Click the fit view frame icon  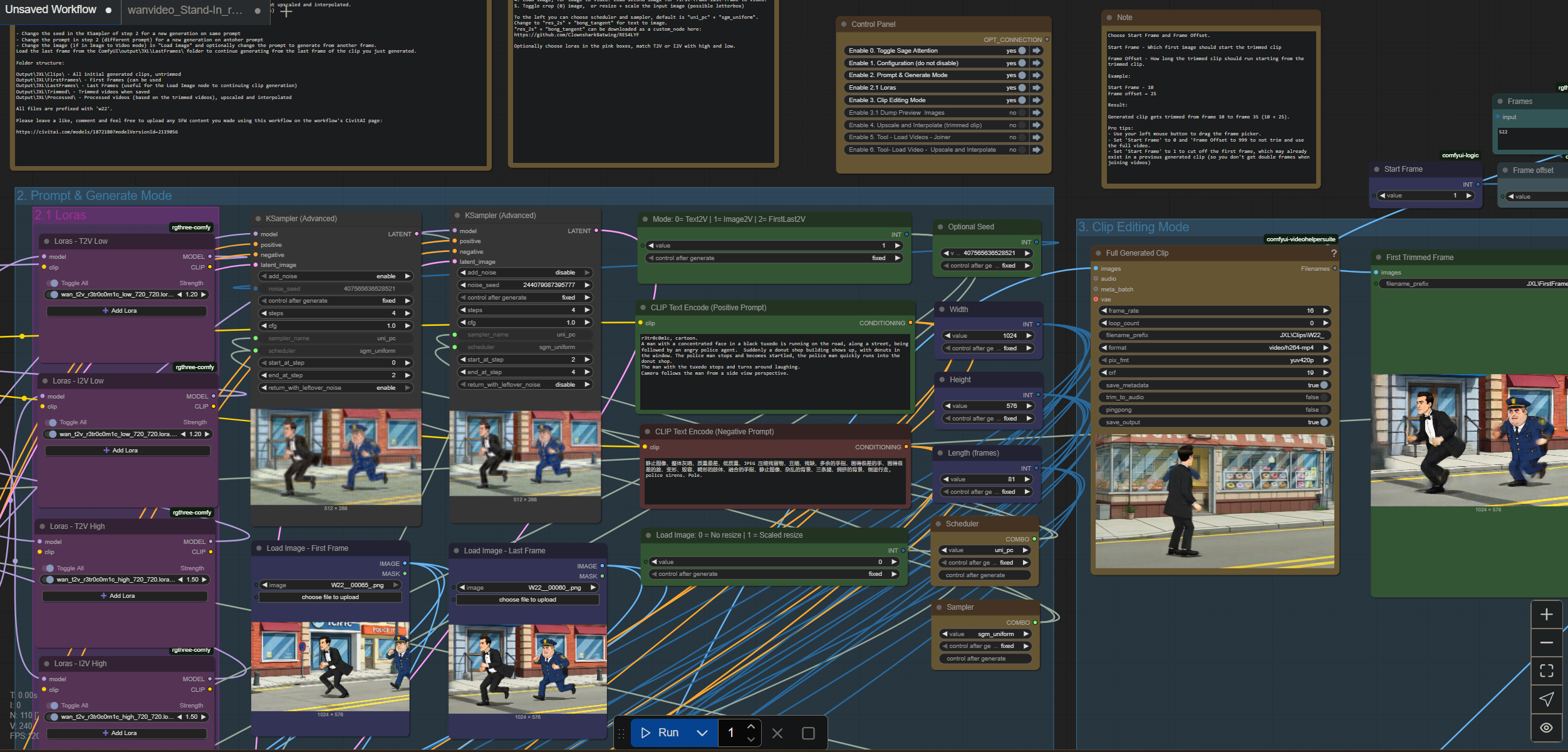point(1546,671)
